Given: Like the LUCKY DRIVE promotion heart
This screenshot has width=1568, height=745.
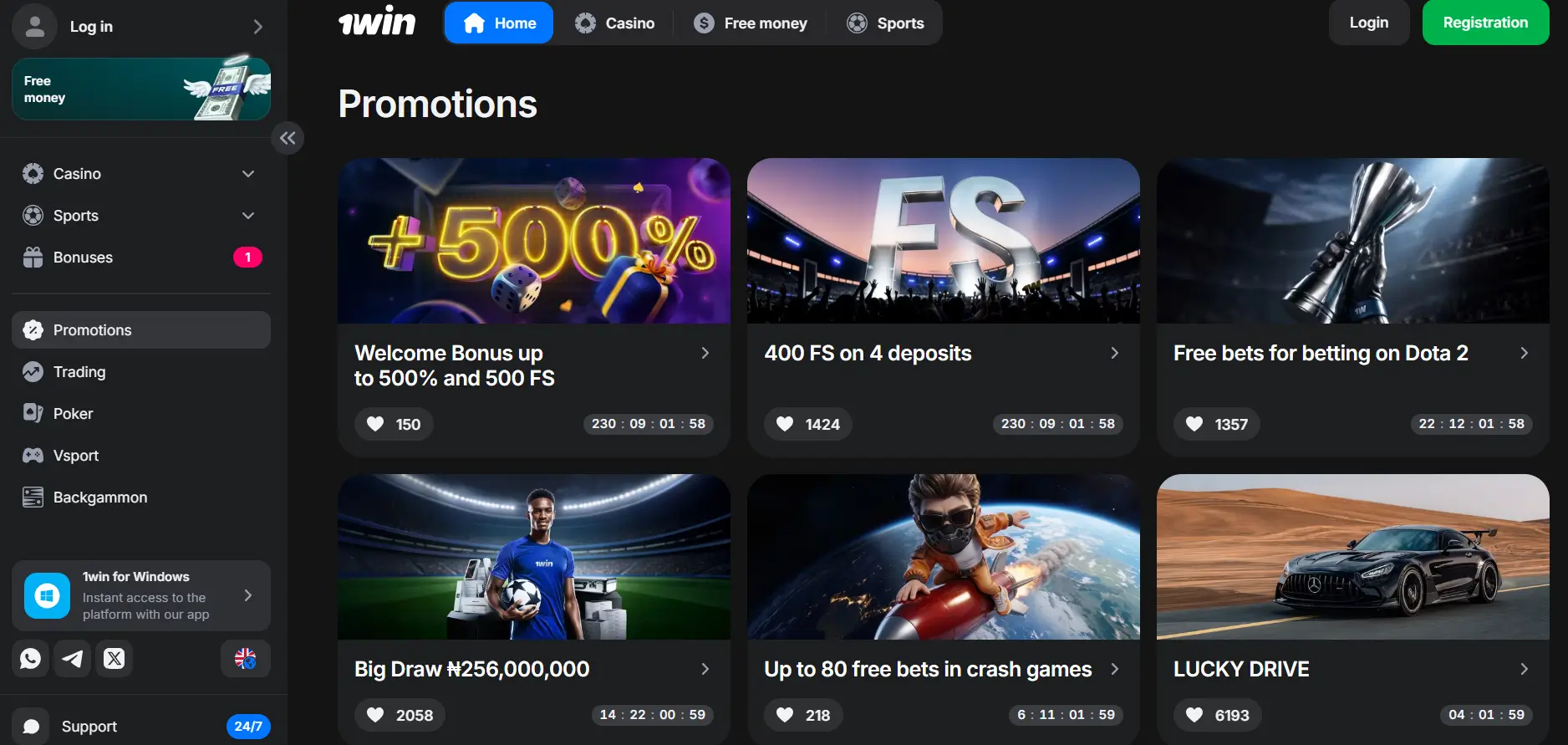Looking at the screenshot, I should (x=1194, y=715).
